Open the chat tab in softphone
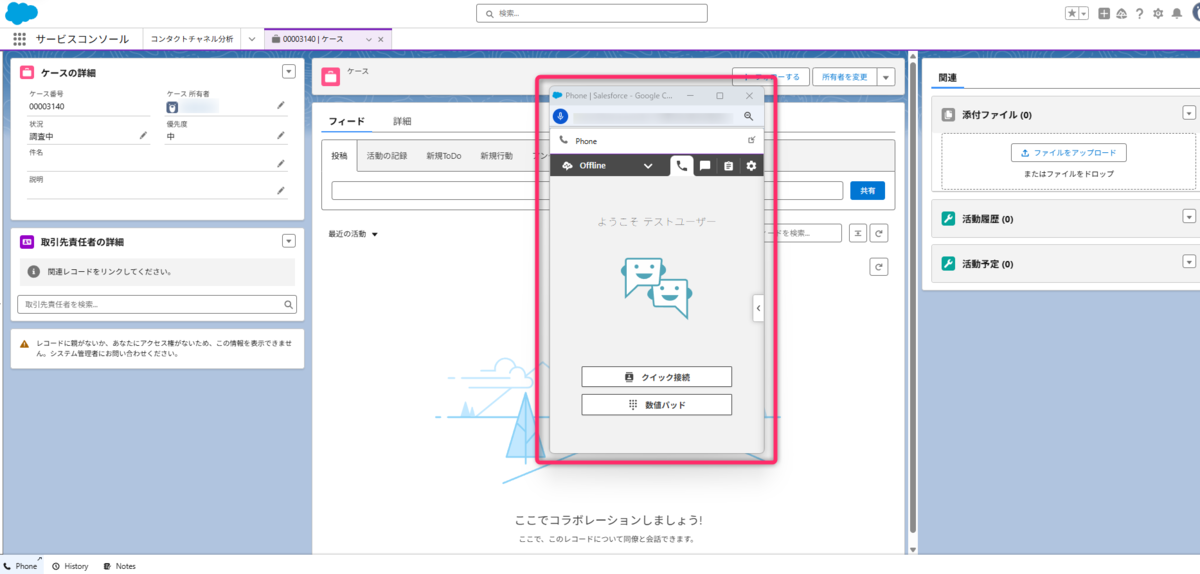Screen dimensions: 1200x574 (705, 166)
